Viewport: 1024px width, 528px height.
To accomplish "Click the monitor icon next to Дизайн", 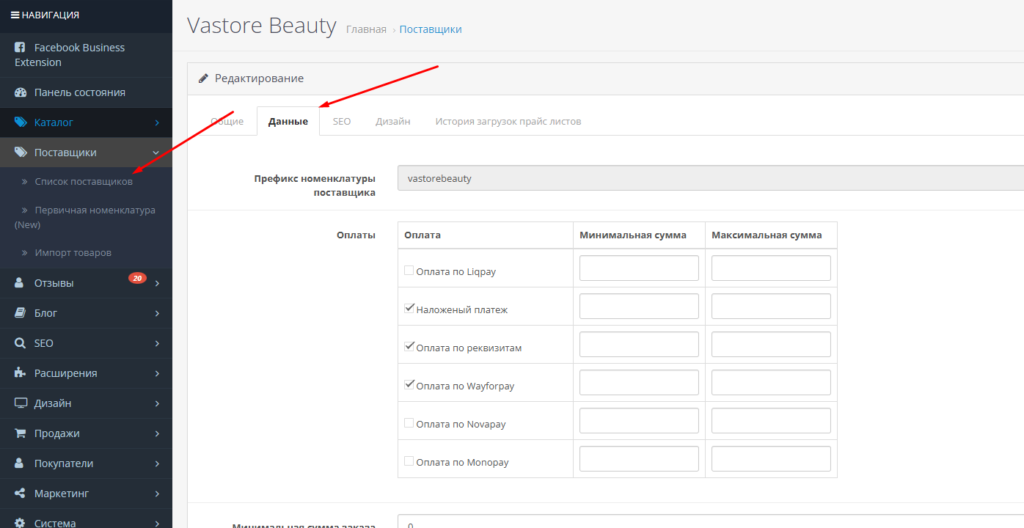I will click(21, 404).
